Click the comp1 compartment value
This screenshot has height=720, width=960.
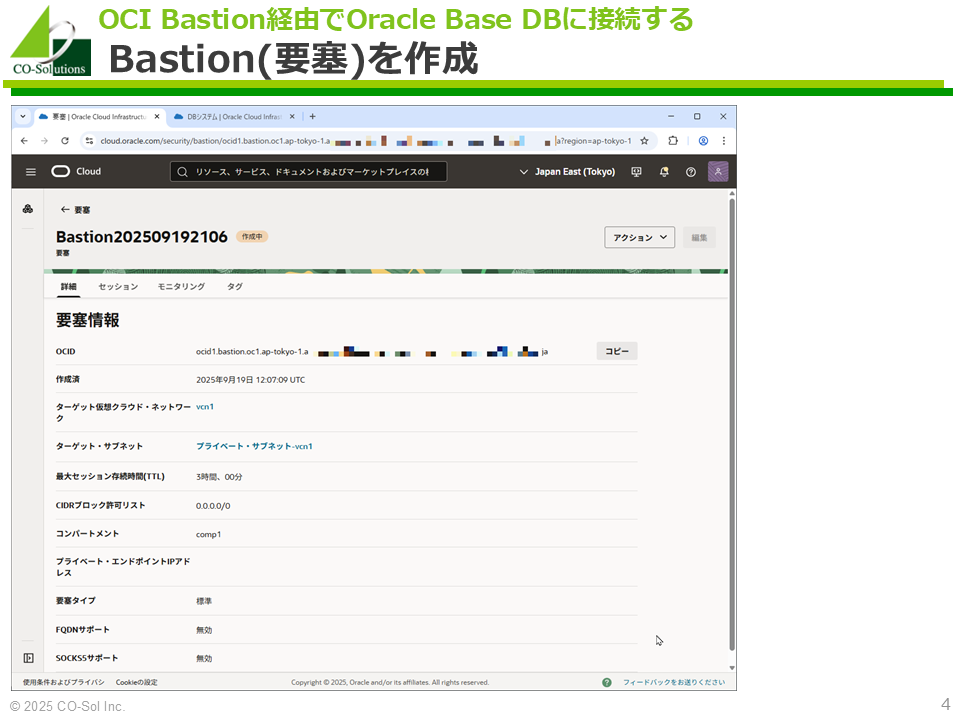(208, 534)
